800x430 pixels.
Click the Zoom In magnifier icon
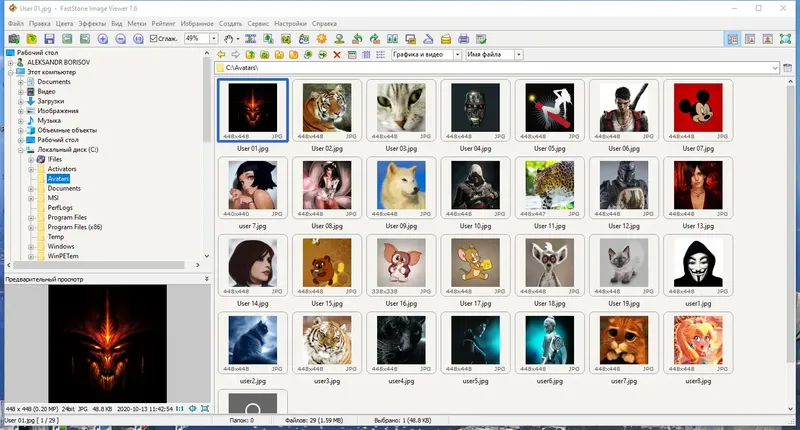point(104,38)
